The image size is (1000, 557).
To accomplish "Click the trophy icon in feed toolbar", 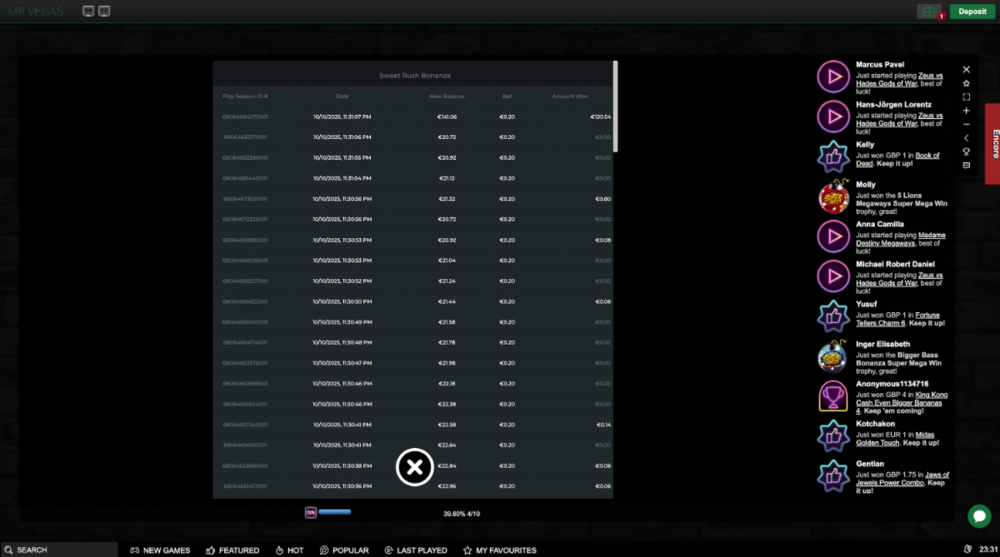I will (x=966, y=152).
